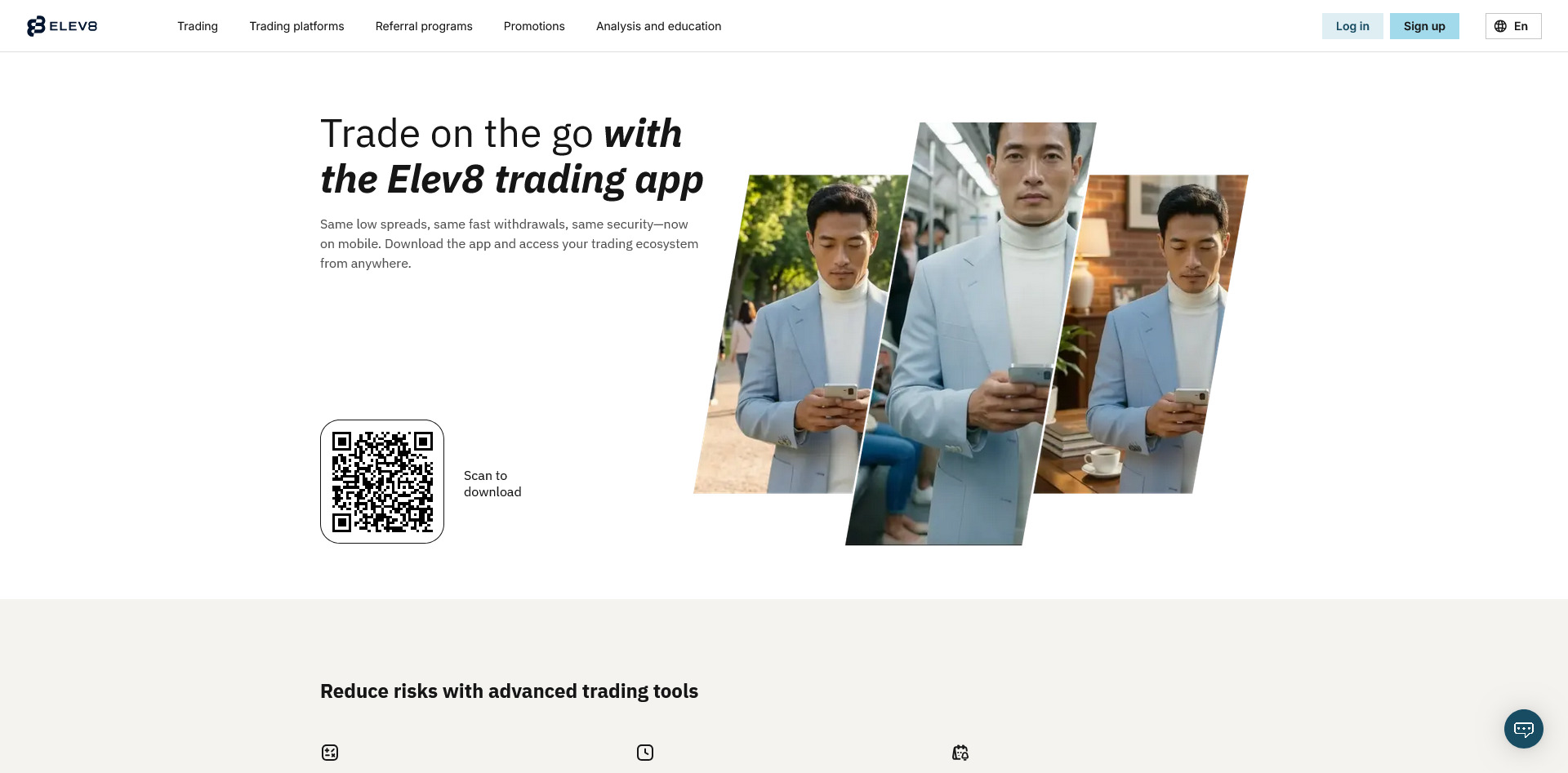The image size is (1568, 773).
Task: Click the 'Scan to download' label
Action: tap(492, 483)
